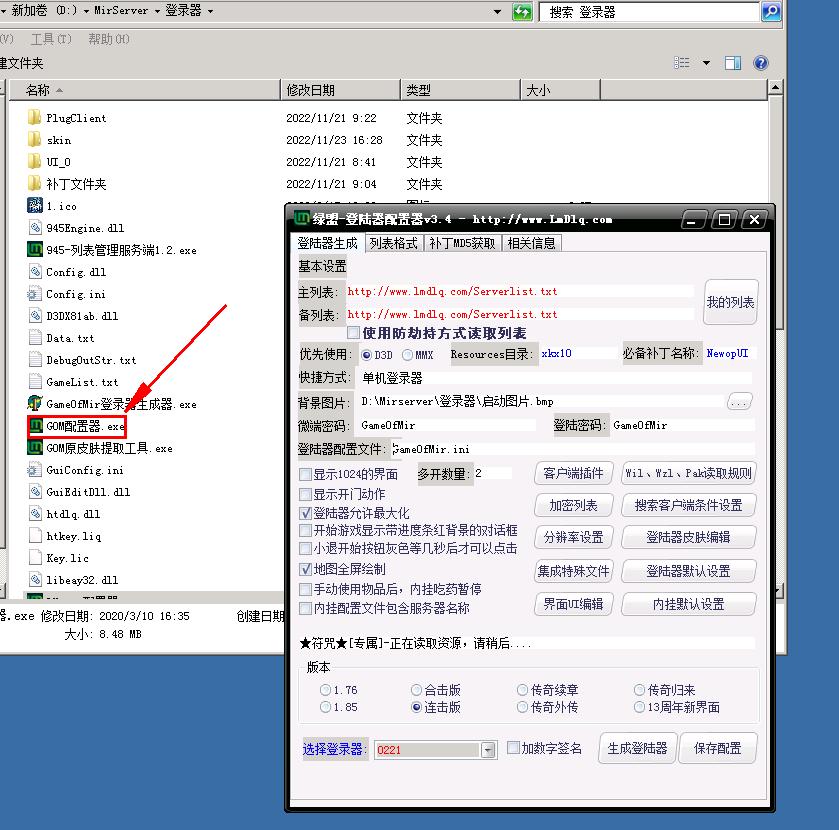Open the 工具(T) menu

point(51,39)
